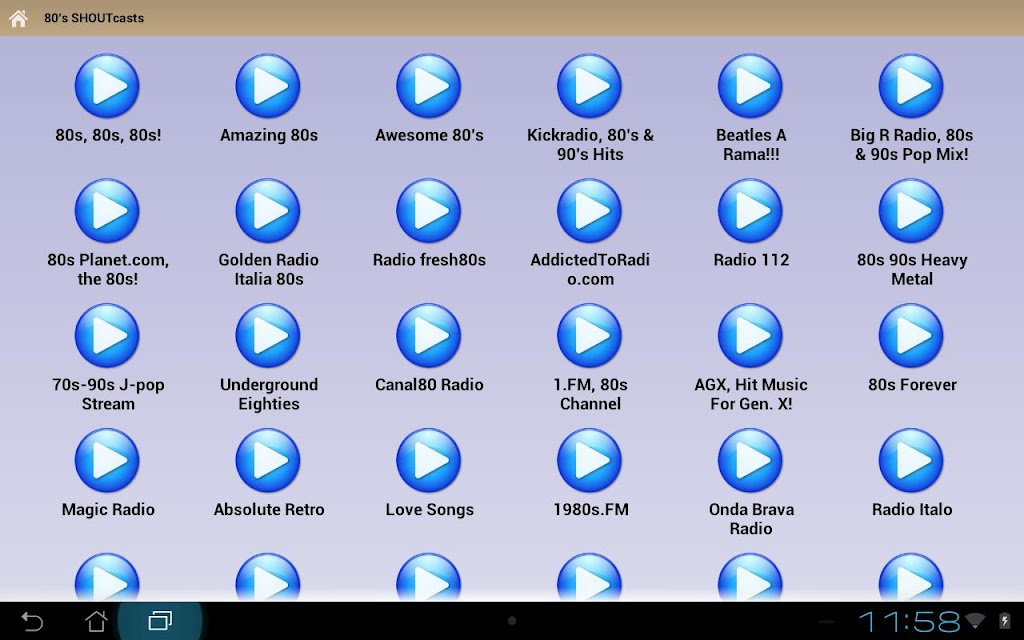Open the 11:58 system clock panel
The height and width of the screenshot is (640, 1024).
(910, 621)
